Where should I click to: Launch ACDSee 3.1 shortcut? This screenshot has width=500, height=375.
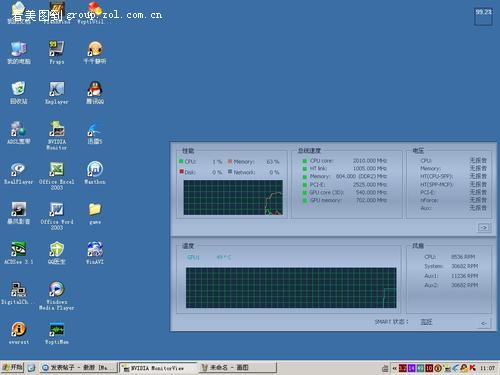coord(19,253)
